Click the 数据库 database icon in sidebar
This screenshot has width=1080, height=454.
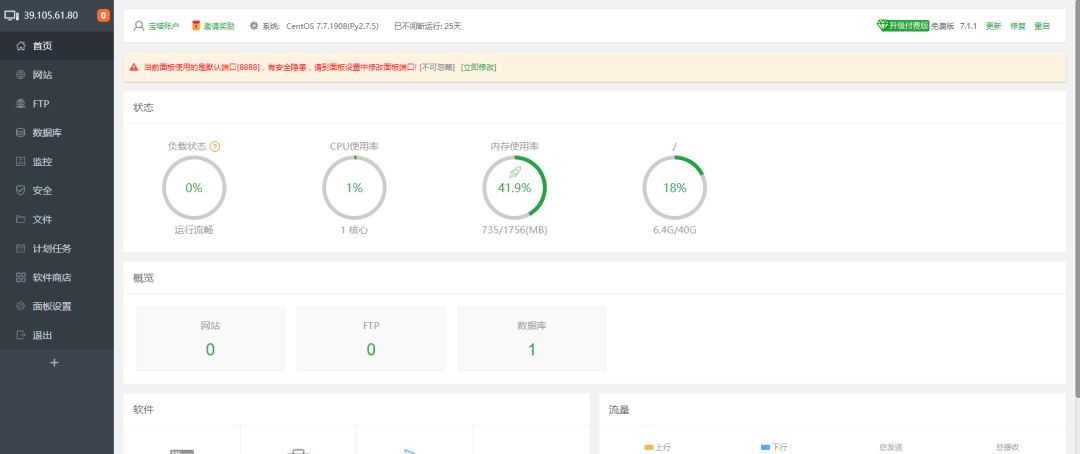pyautogui.click(x=21, y=133)
